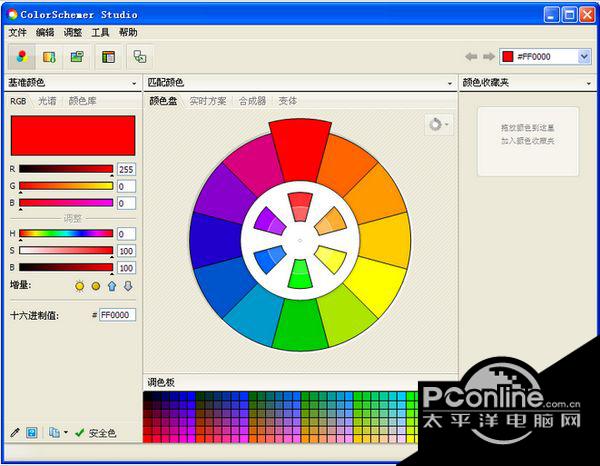Image resolution: width=600 pixels, height=466 pixels.
Task: Expand the matching colors panel menu arrow
Action: (x=450, y=83)
